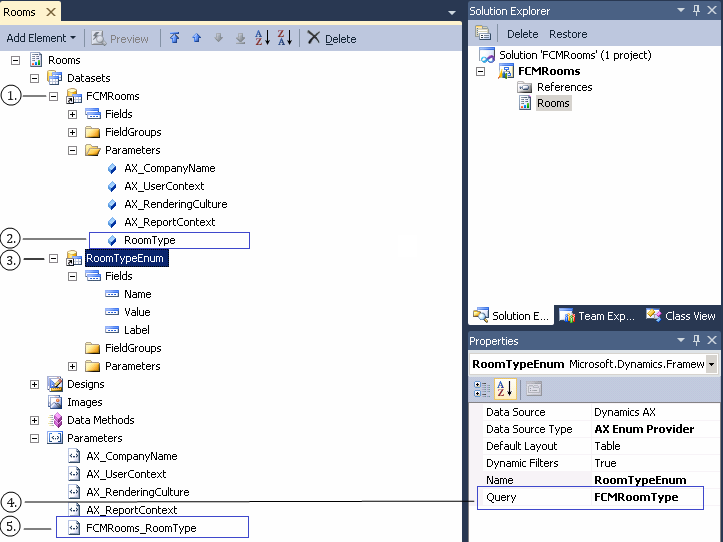Open Properties panel window options arrow
Viewport: 723px width, 542px height.
pos(681,340)
